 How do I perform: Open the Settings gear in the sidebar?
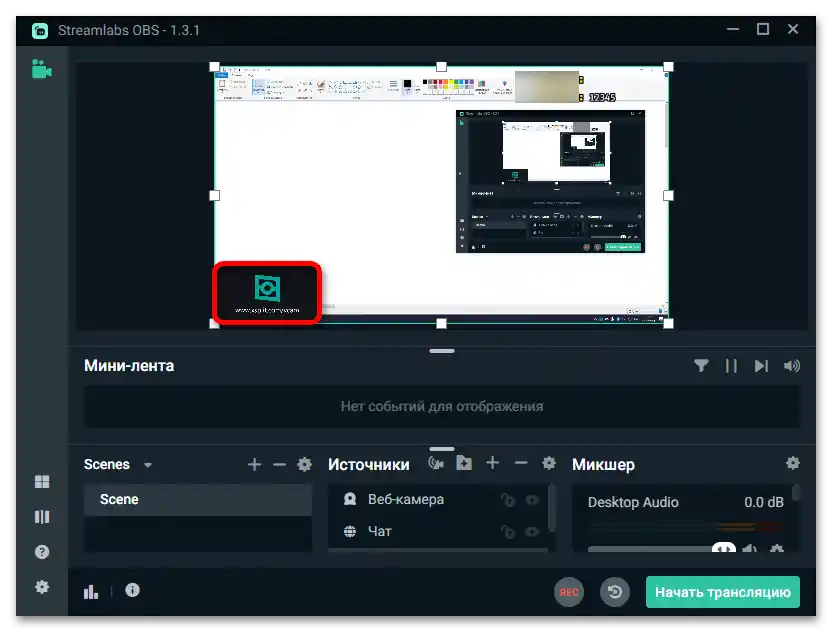tap(42, 587)
